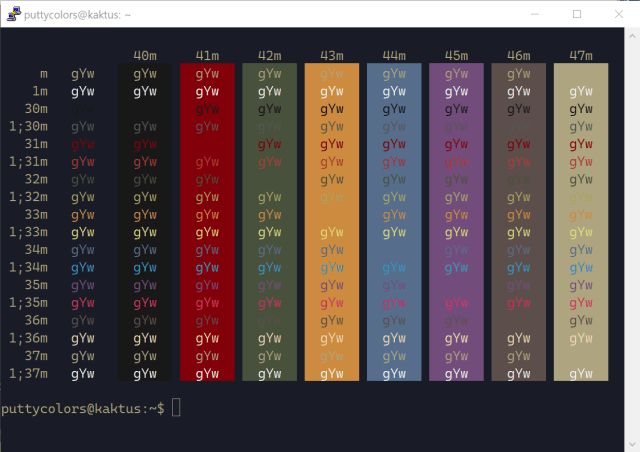The image size is (640, 452).
Task: Click the PuTTY icon in title bar
Action: 12,14
